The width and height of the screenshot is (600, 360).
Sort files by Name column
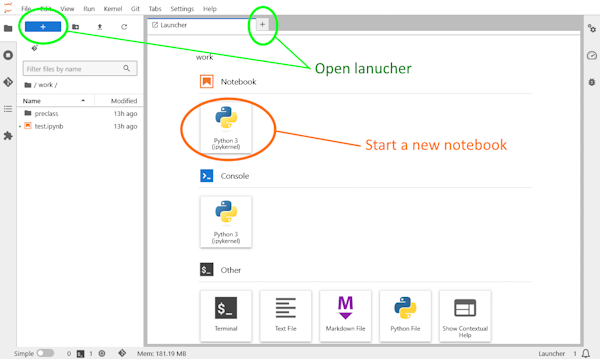coord(55,101)
